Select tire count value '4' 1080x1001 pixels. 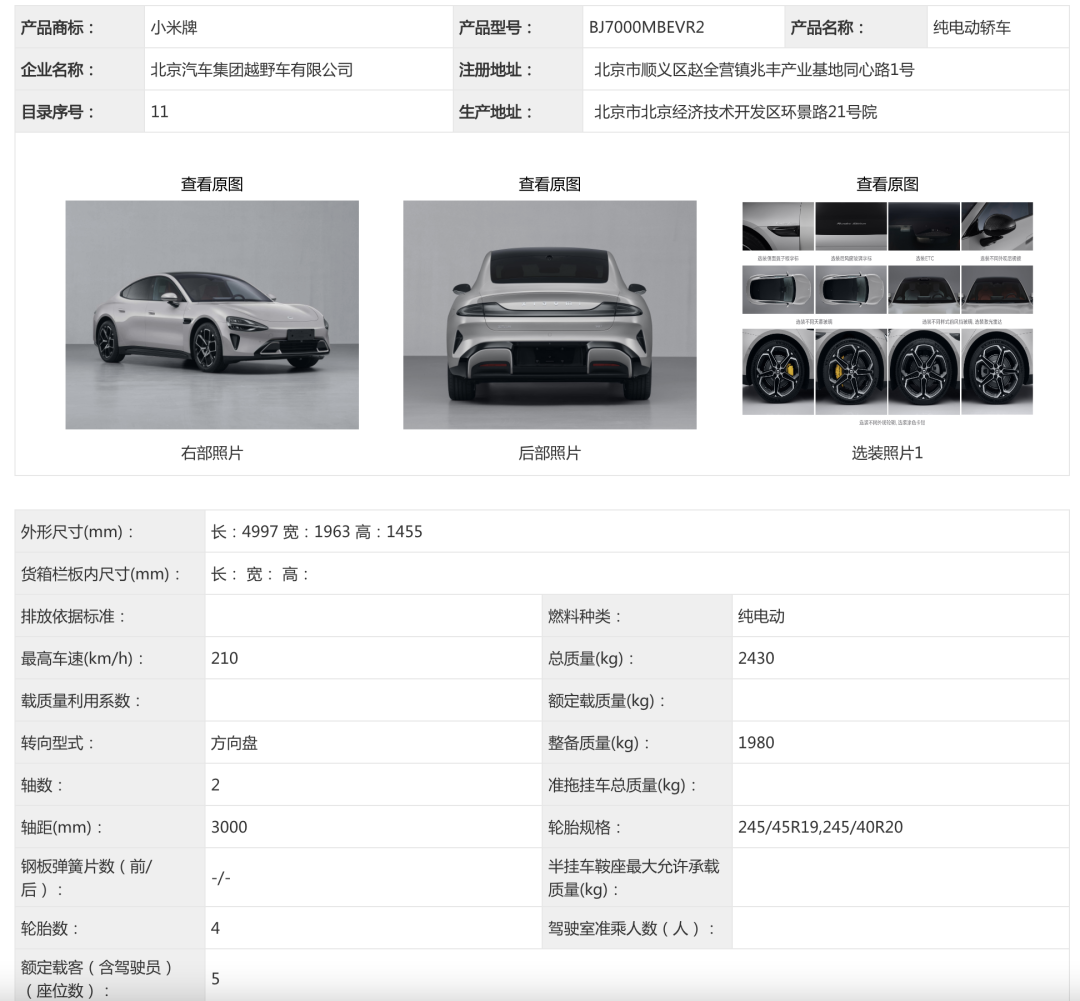(x=216, y=928)
